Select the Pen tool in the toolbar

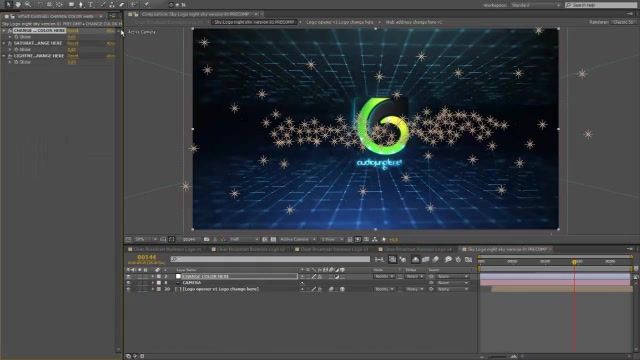(x=81, y=4)
